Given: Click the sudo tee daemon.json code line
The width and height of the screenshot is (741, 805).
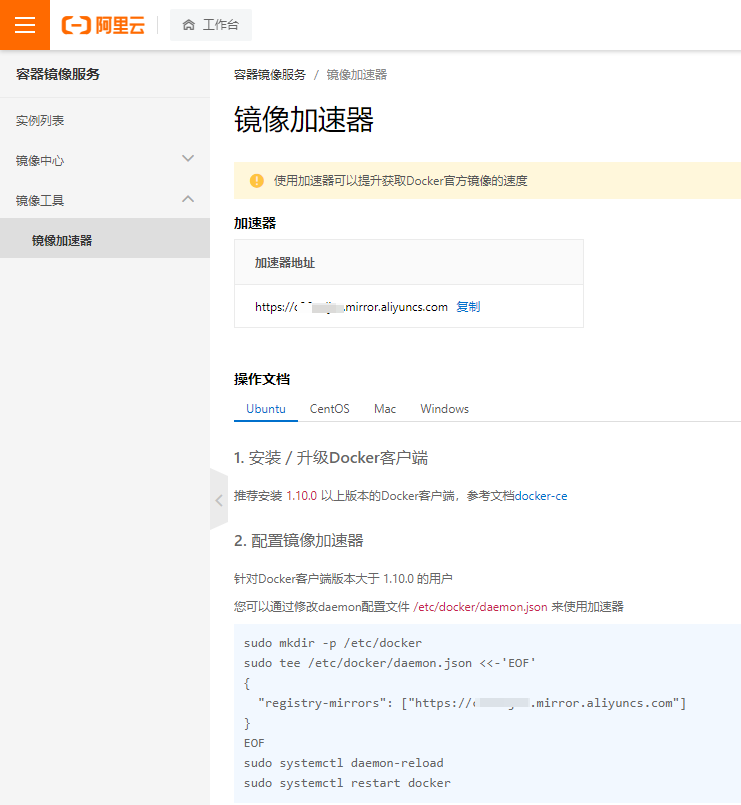Looking at the screenshot, I should pyautogui.click(x=390, y=663).
